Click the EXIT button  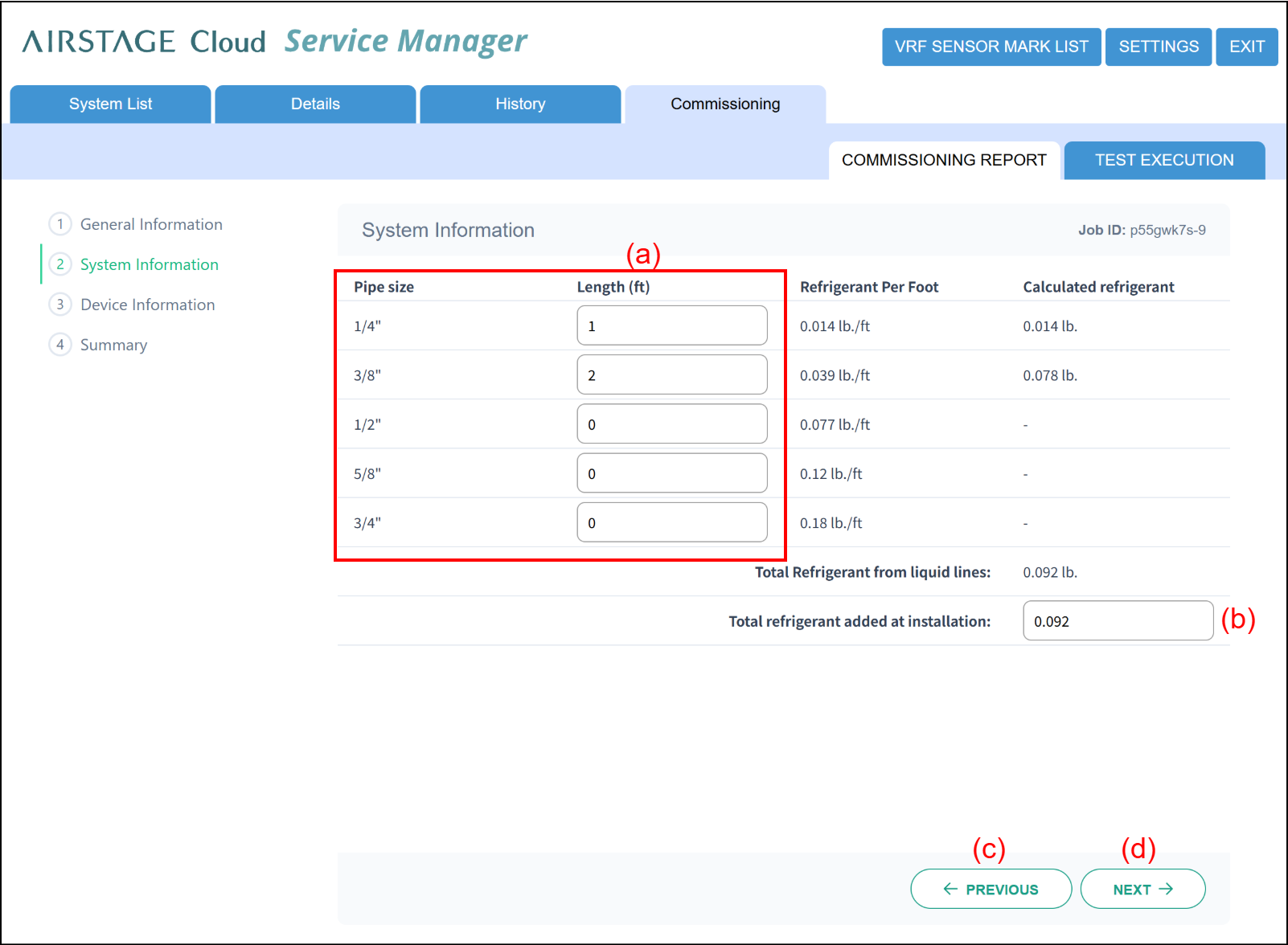tap(1247, 47)
